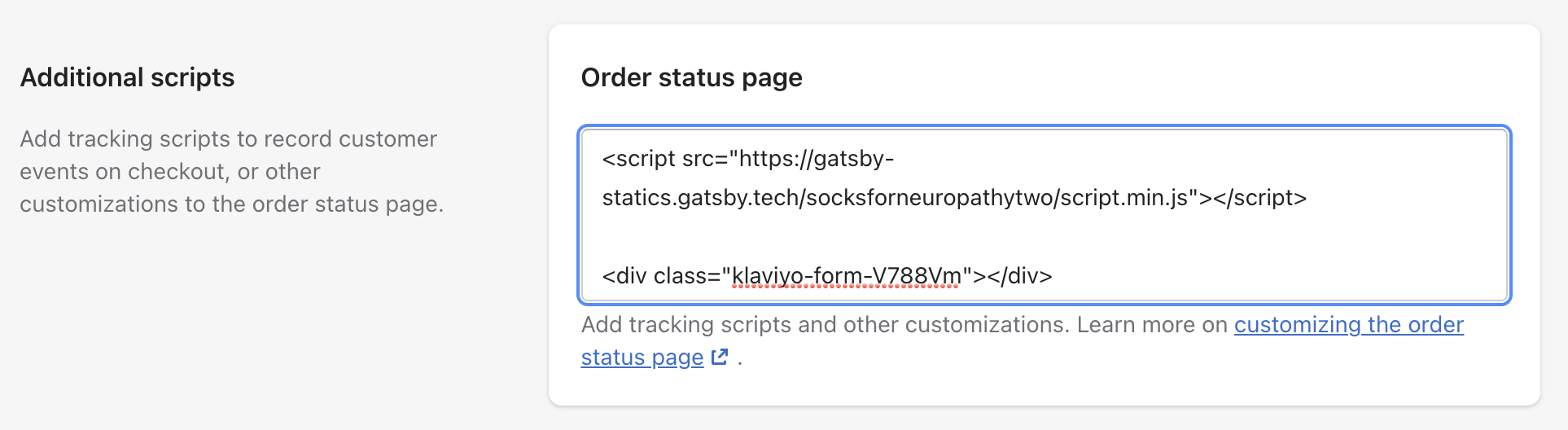Click the customizations to the order status page sentence
This screenshot has height=430, width=1568.
232,204
